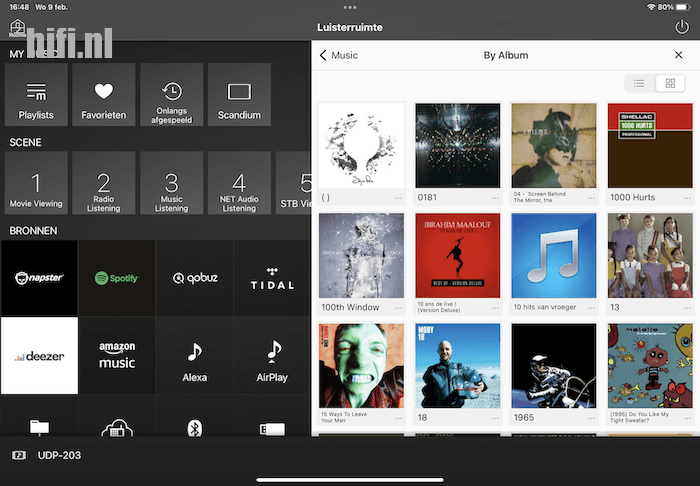Open more options for album 13
The height and width of the screenshot is (486, 700).
point(687,308)
